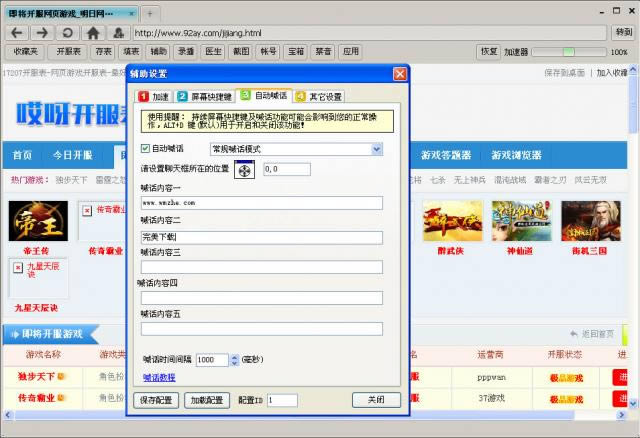Click the 收藏夹 toolbar button
Viewport: 640px width, 438px height.
[x=26, y=51]
